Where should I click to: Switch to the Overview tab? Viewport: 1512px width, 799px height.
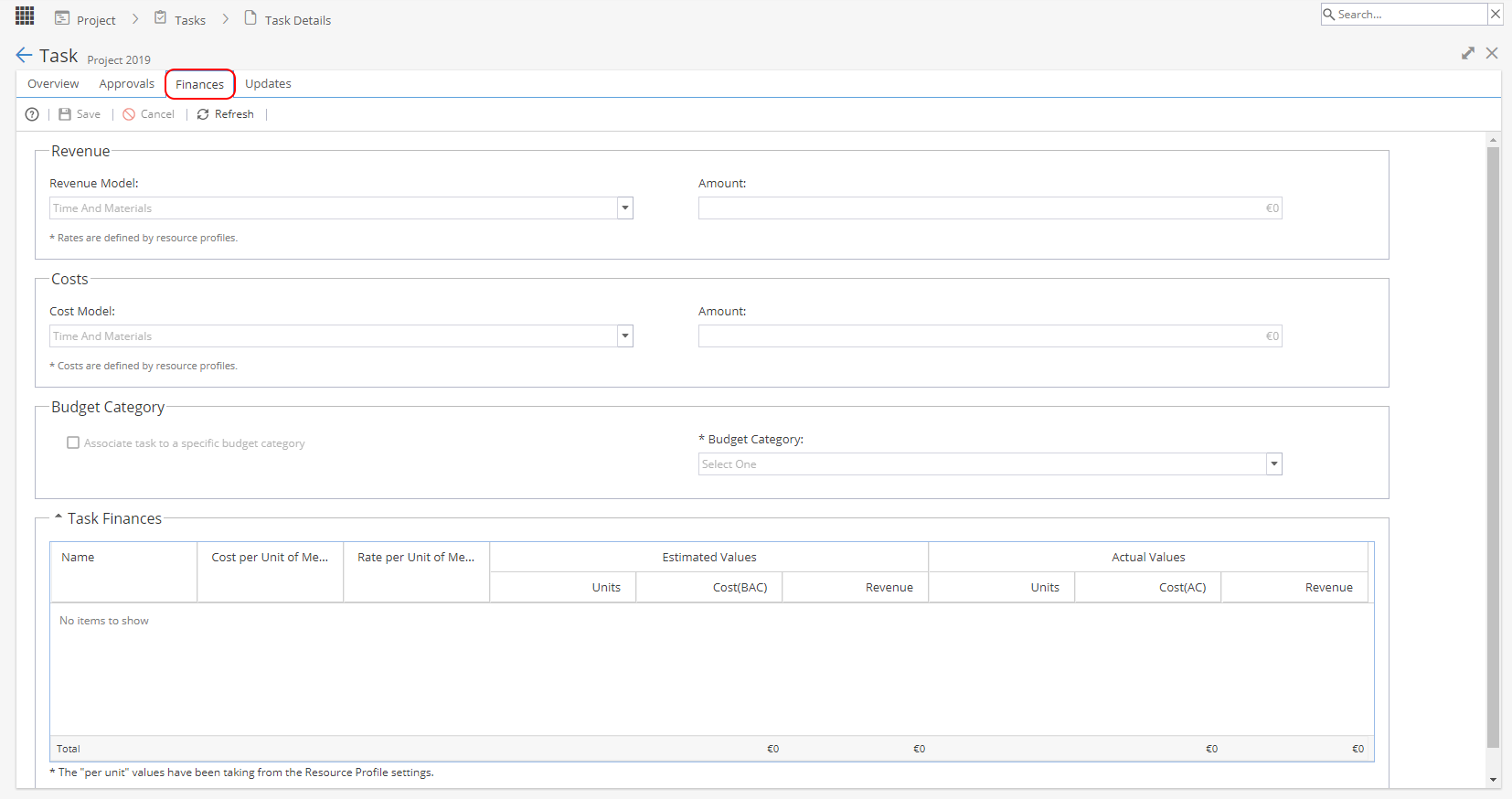(x=53, y=83)
